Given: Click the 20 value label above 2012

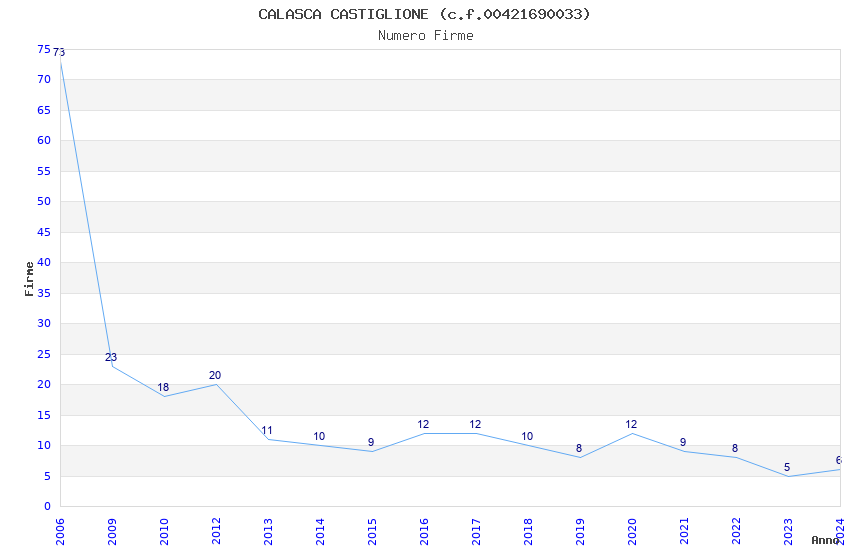Looking at the screenshot, I should [215, 375].
